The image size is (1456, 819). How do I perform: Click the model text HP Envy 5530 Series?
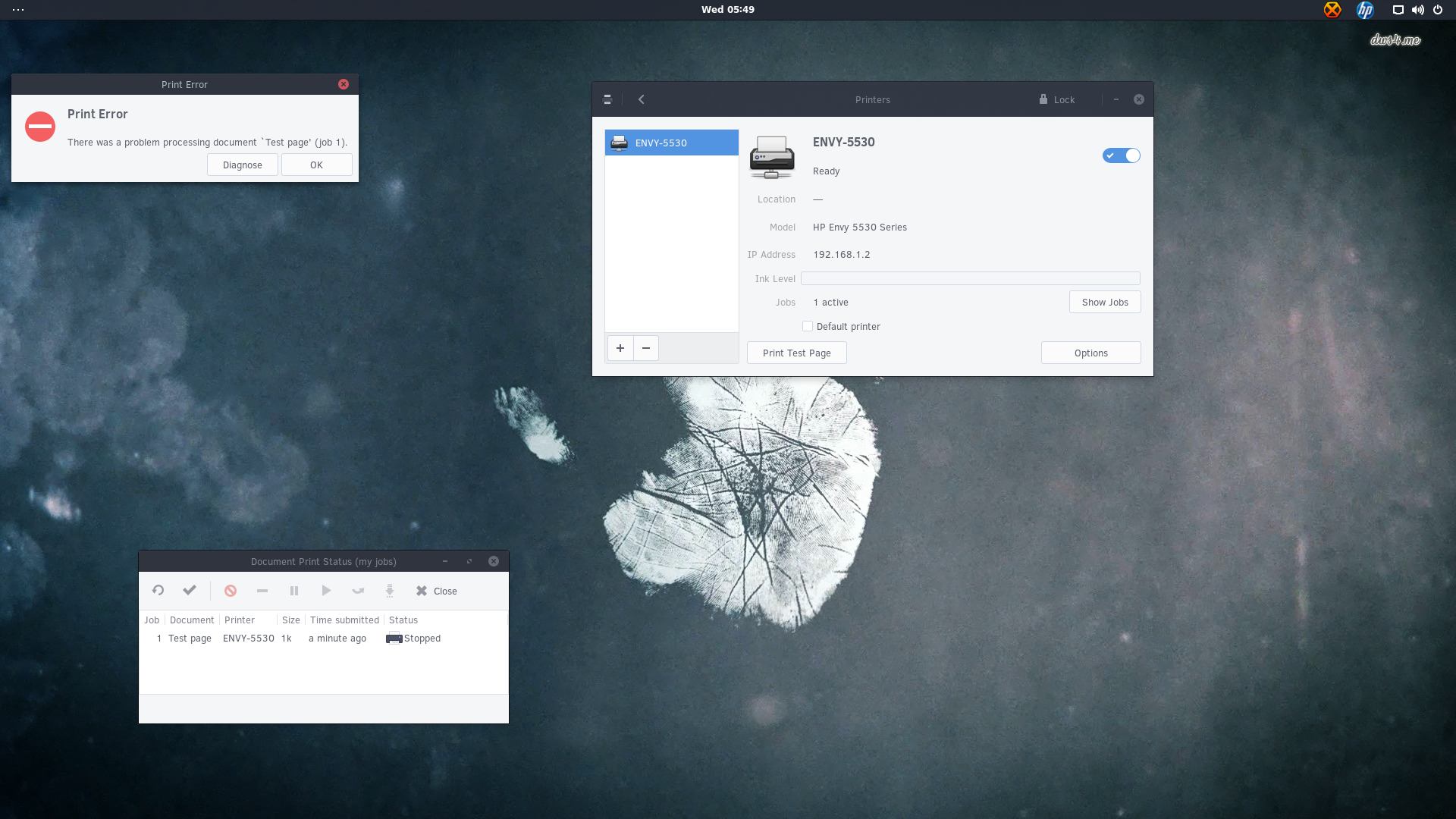coord(860,227)
